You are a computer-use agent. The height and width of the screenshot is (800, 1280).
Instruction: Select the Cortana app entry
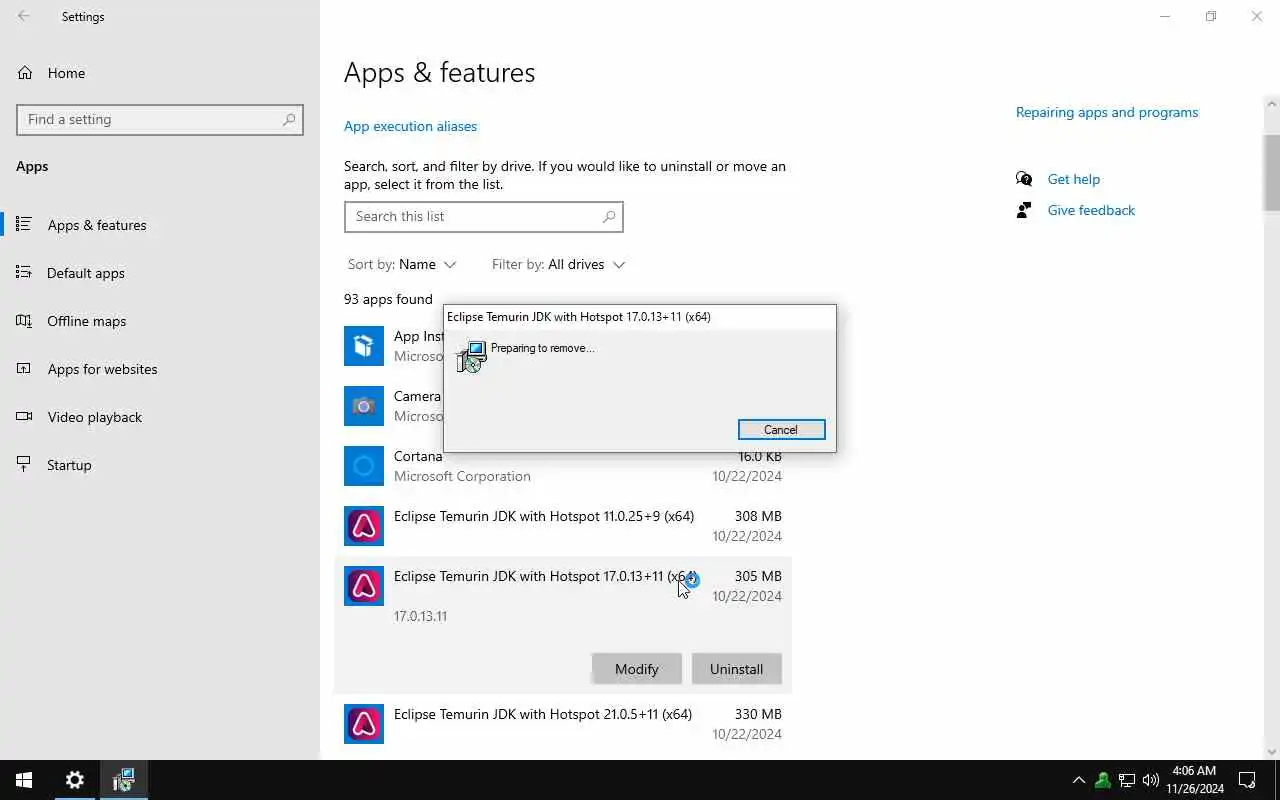563,468
